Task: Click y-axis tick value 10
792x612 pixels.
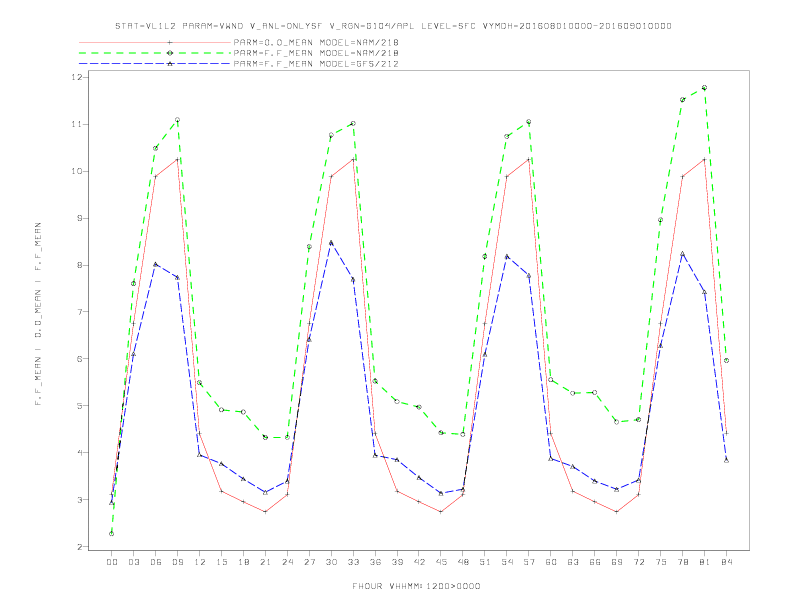Action: point(77,171)
